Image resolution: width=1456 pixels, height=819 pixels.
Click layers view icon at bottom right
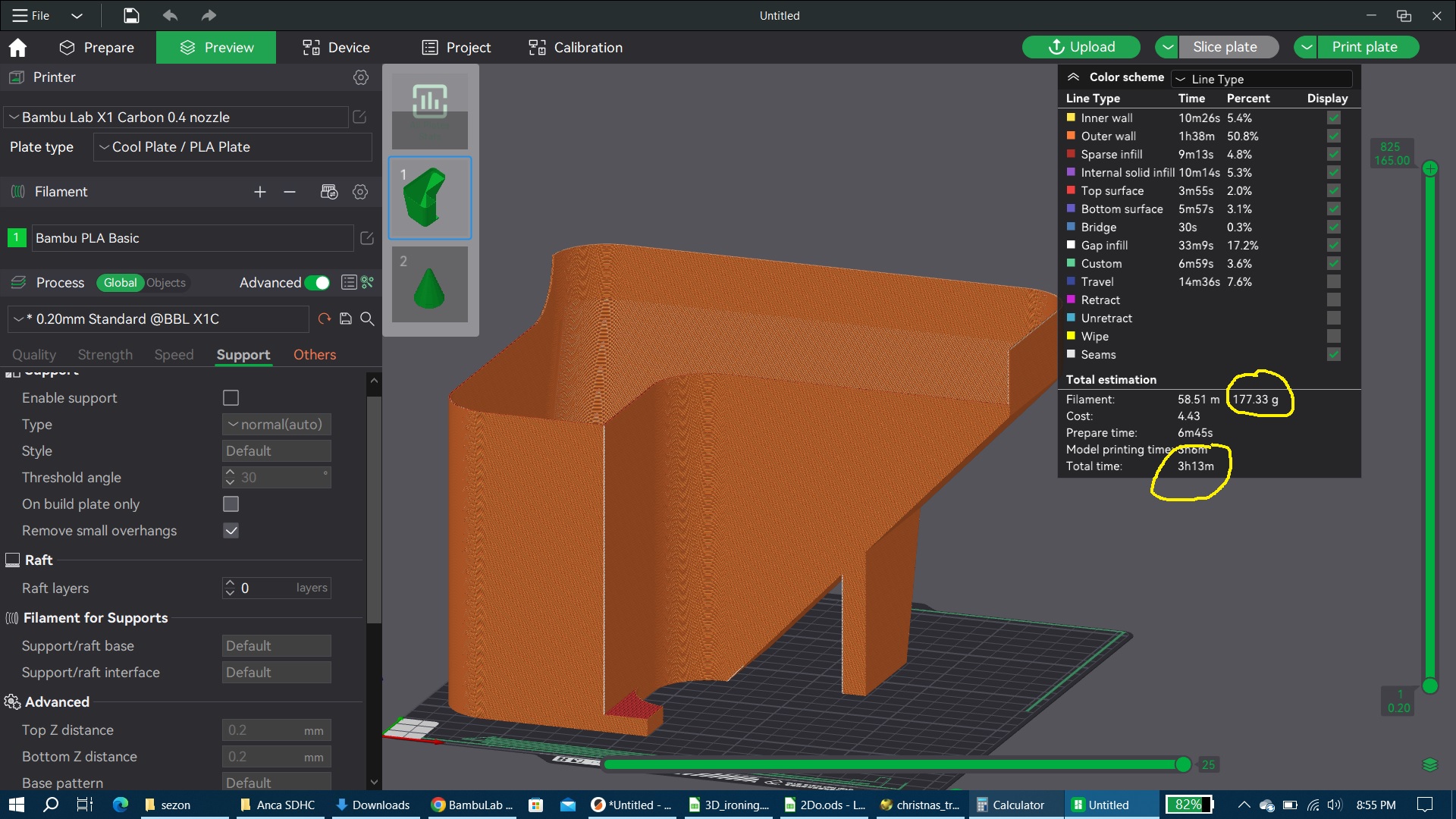1430,764
